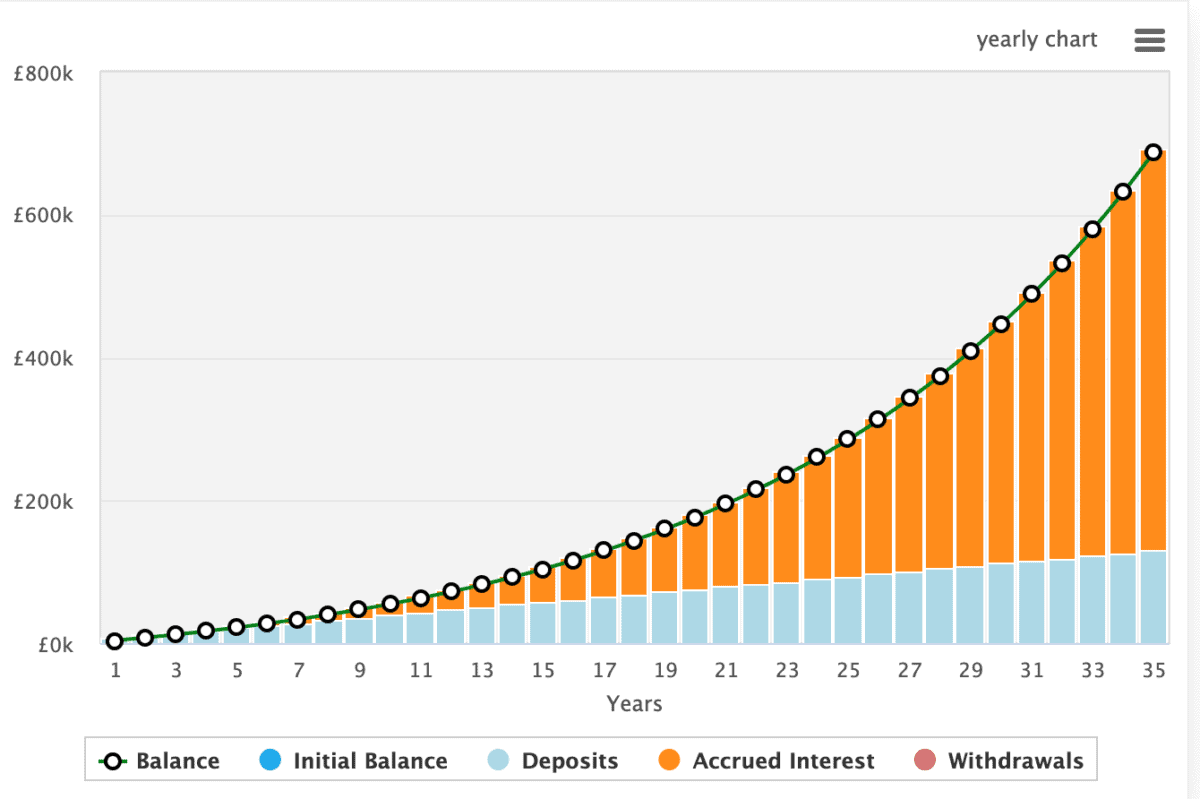Toggle Accrued Interest legend label

(x=783, y=761)
